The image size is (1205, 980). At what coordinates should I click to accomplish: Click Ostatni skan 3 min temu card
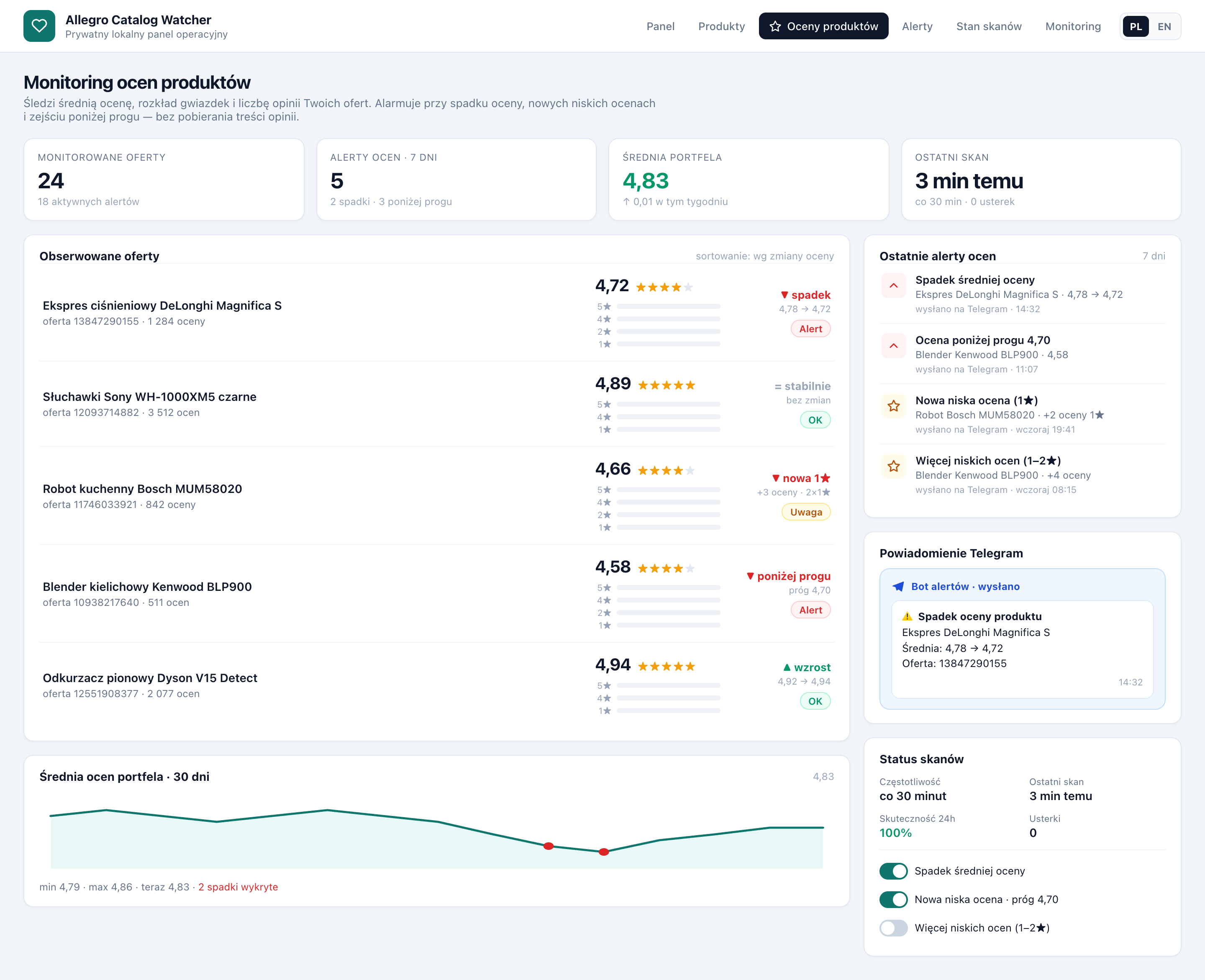coord(1041,180)
